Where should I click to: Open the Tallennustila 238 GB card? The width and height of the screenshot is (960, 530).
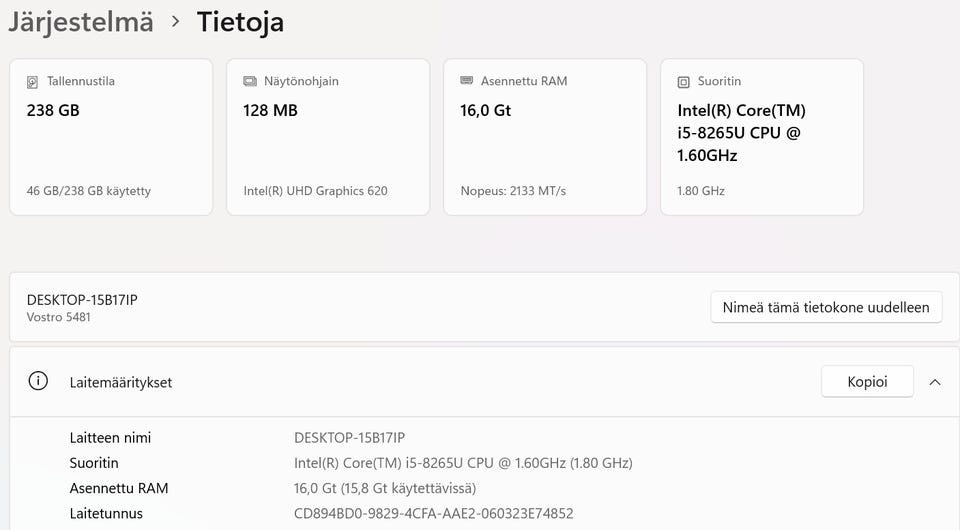tap(111, 137)
